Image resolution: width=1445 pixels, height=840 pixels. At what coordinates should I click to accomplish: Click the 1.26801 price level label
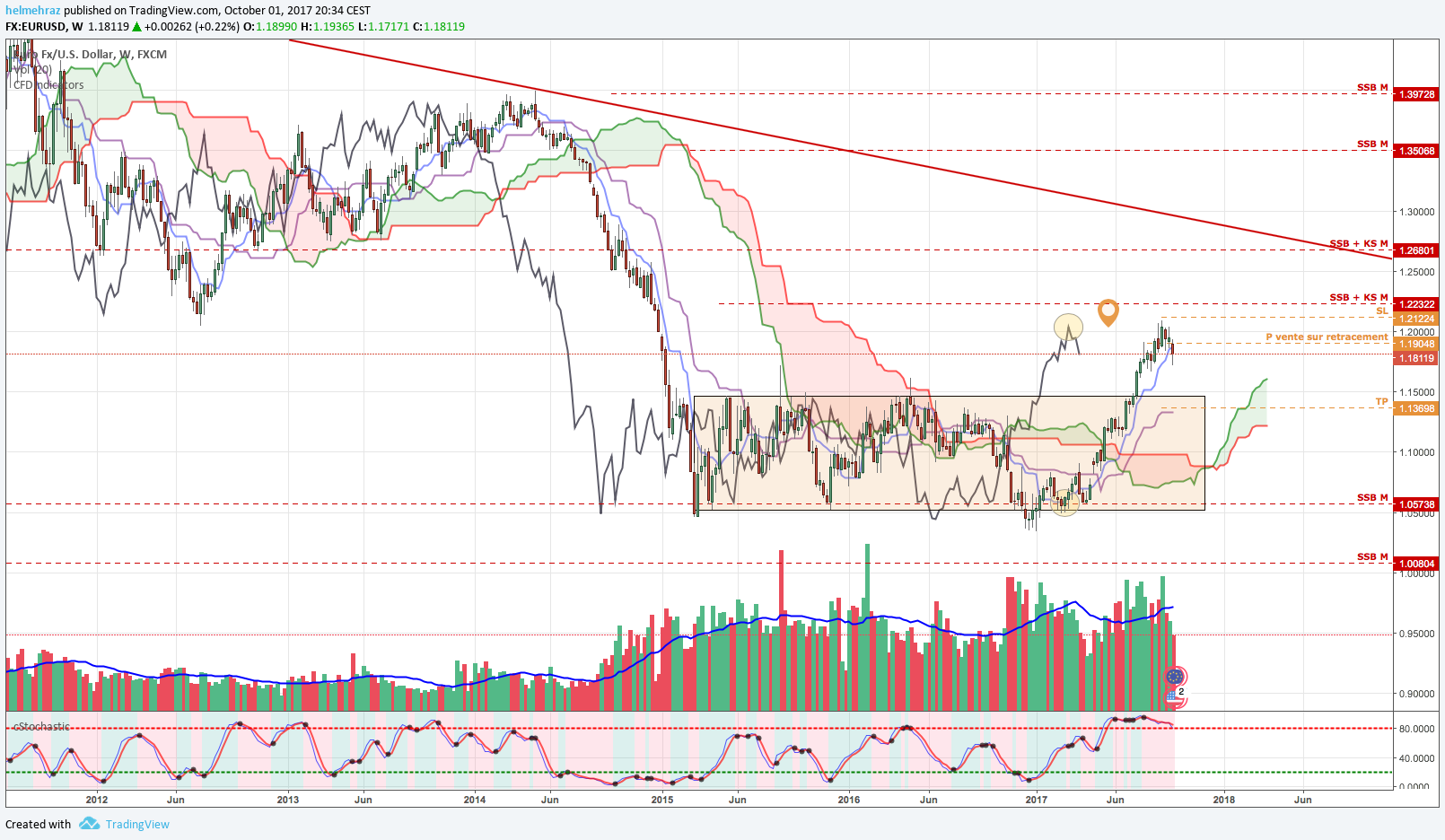pos(1417,250)
